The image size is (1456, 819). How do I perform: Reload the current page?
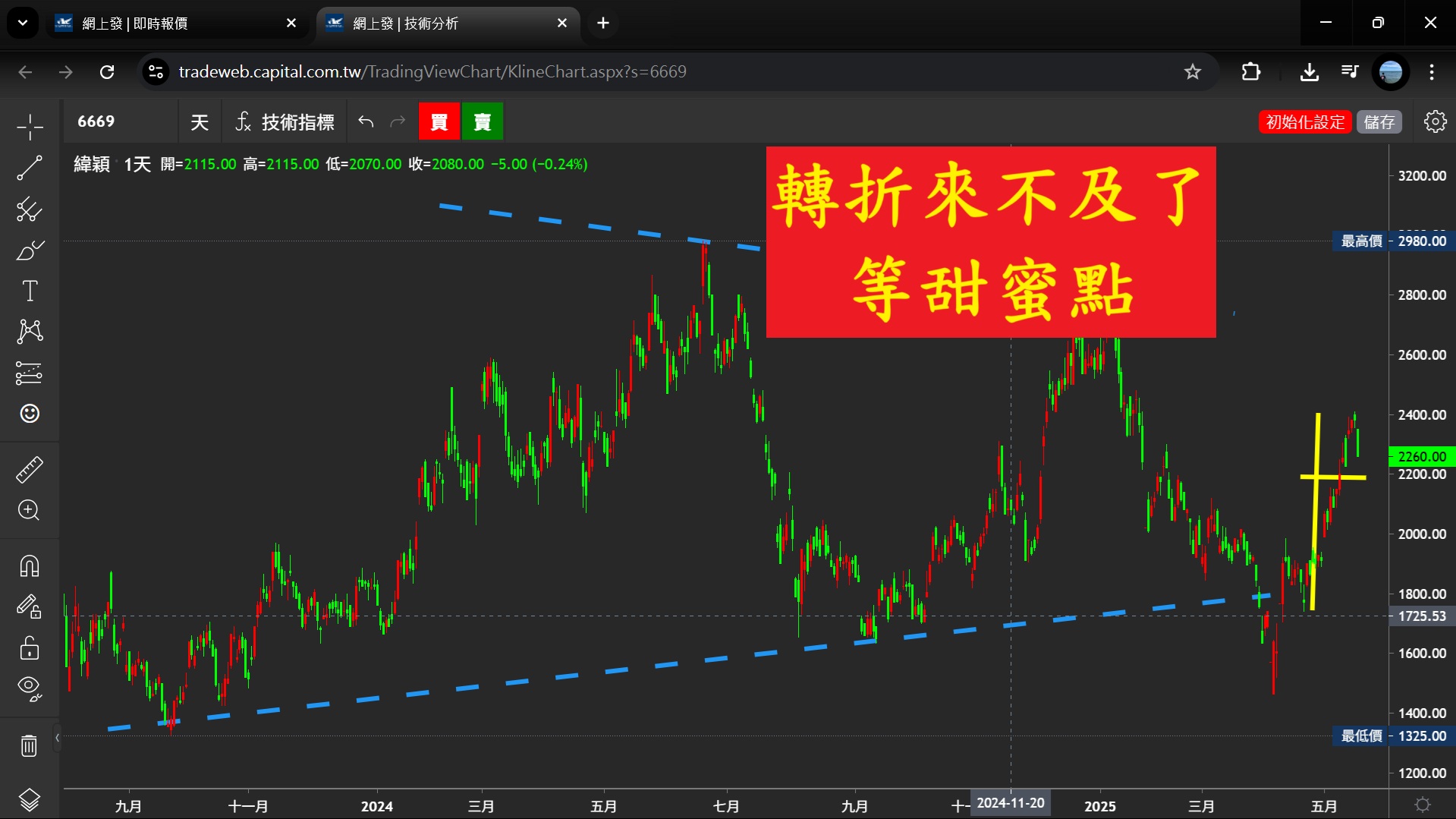tap(107, 72)
